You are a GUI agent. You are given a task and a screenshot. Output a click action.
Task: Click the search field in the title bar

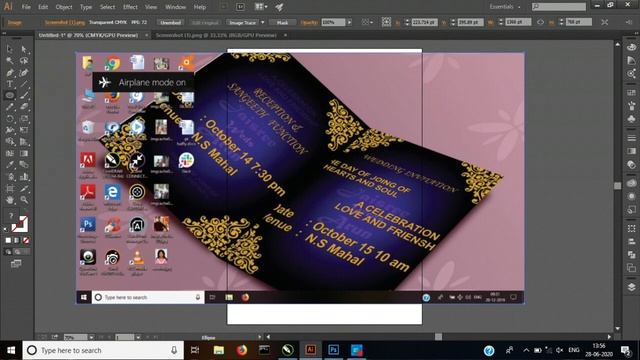click(559, 7)
